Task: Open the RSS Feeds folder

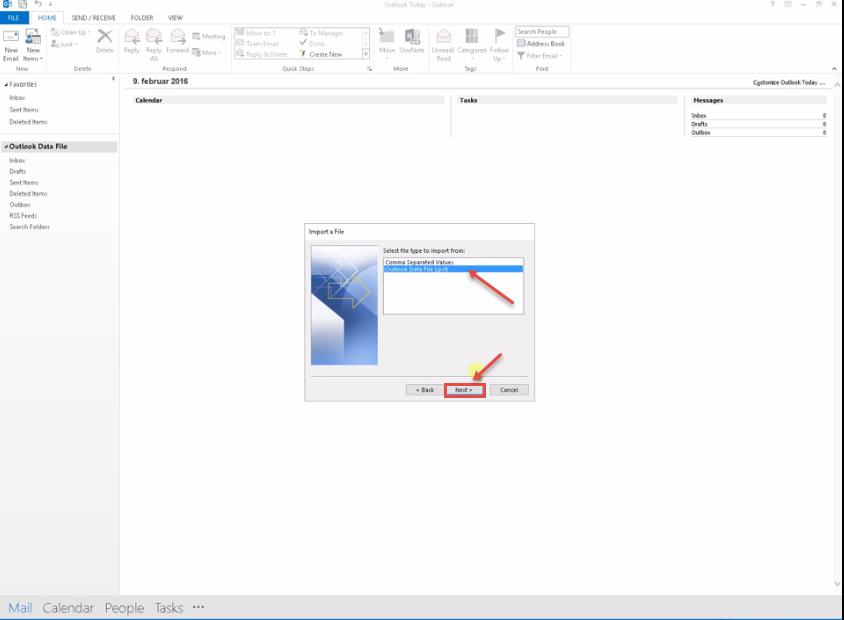Action: (23, 216)
